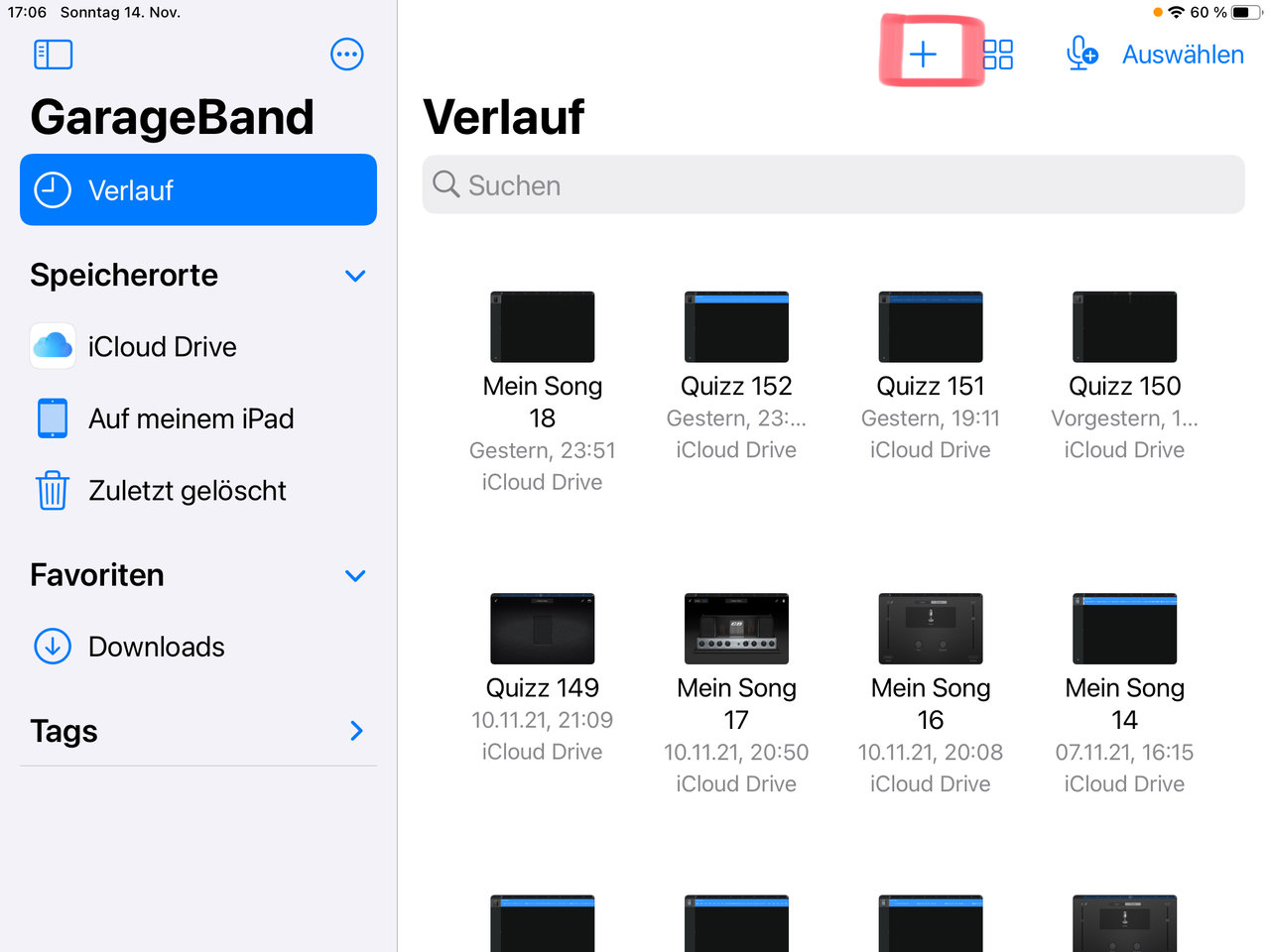This screenshot has width=1270, height=952.
Task: Open the ellipsis more options menu
Action: (x=346, y=55)
